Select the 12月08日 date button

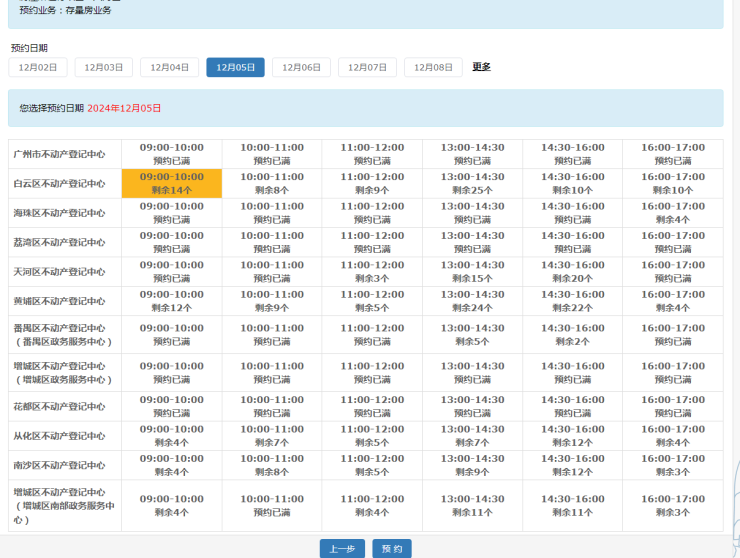(433, 67)
